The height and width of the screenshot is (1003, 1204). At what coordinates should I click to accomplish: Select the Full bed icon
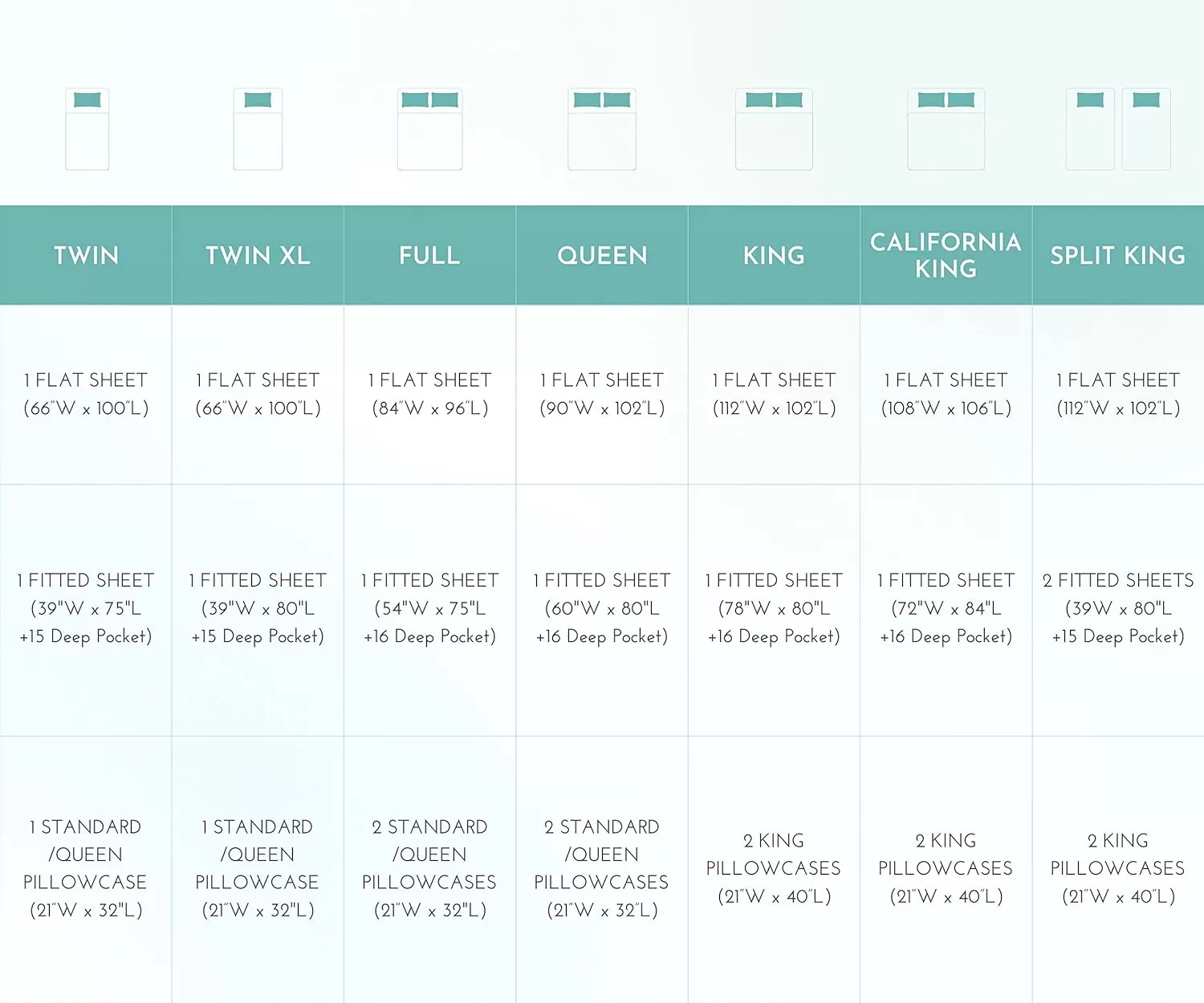click(430, 129)
